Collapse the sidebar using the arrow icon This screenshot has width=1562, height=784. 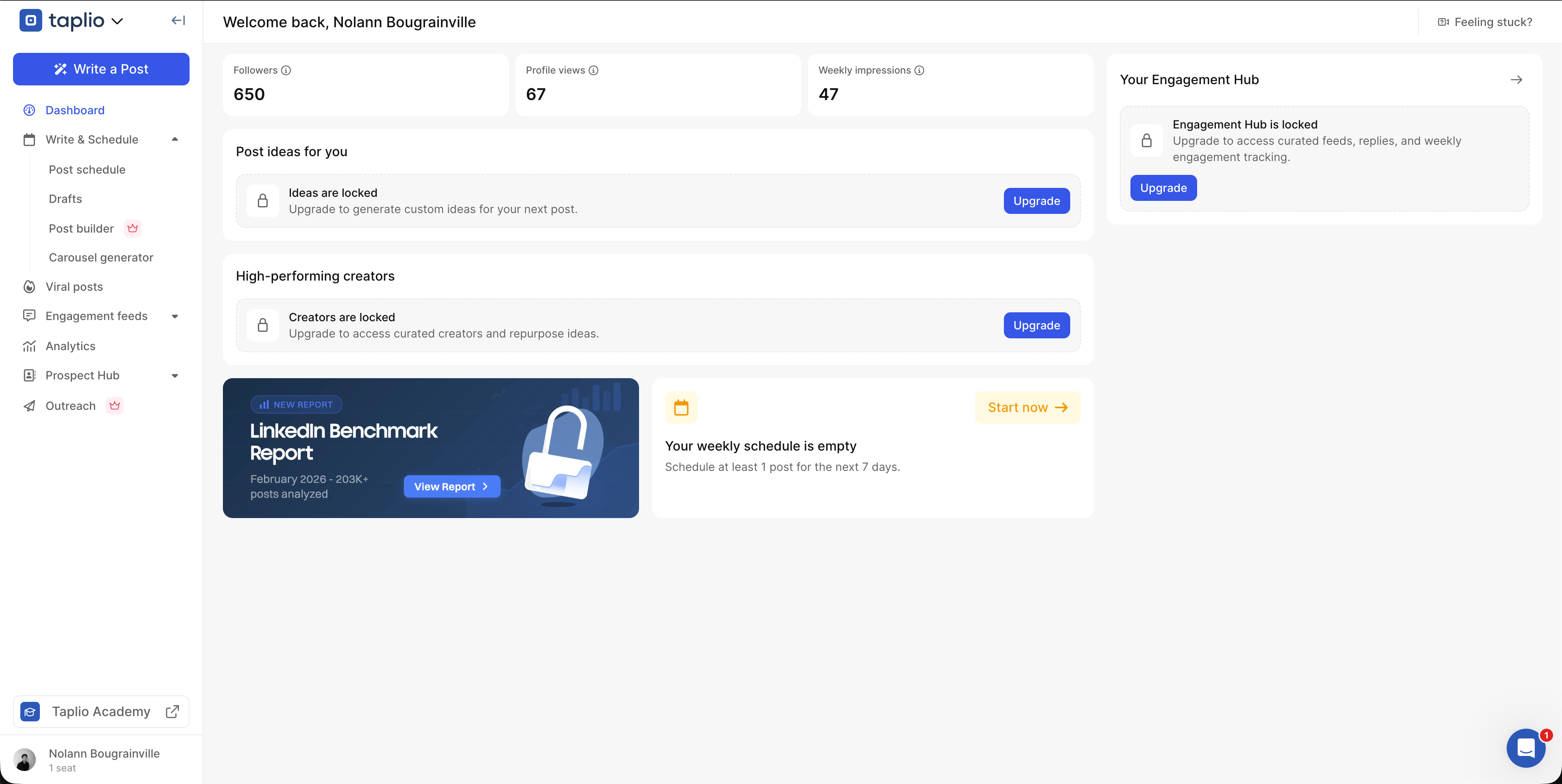[178, 20]
